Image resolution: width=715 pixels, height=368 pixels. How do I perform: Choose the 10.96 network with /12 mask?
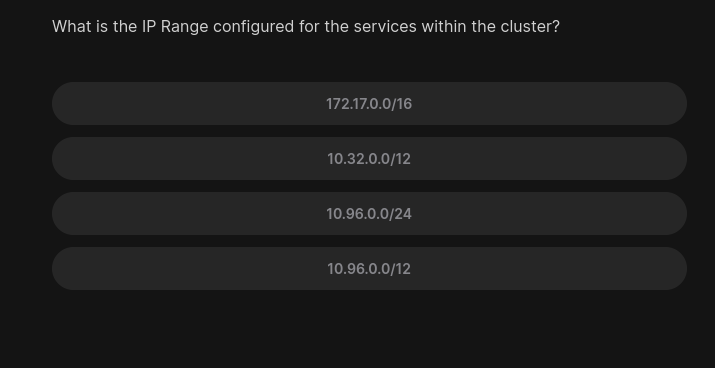(x=369, y=269)
